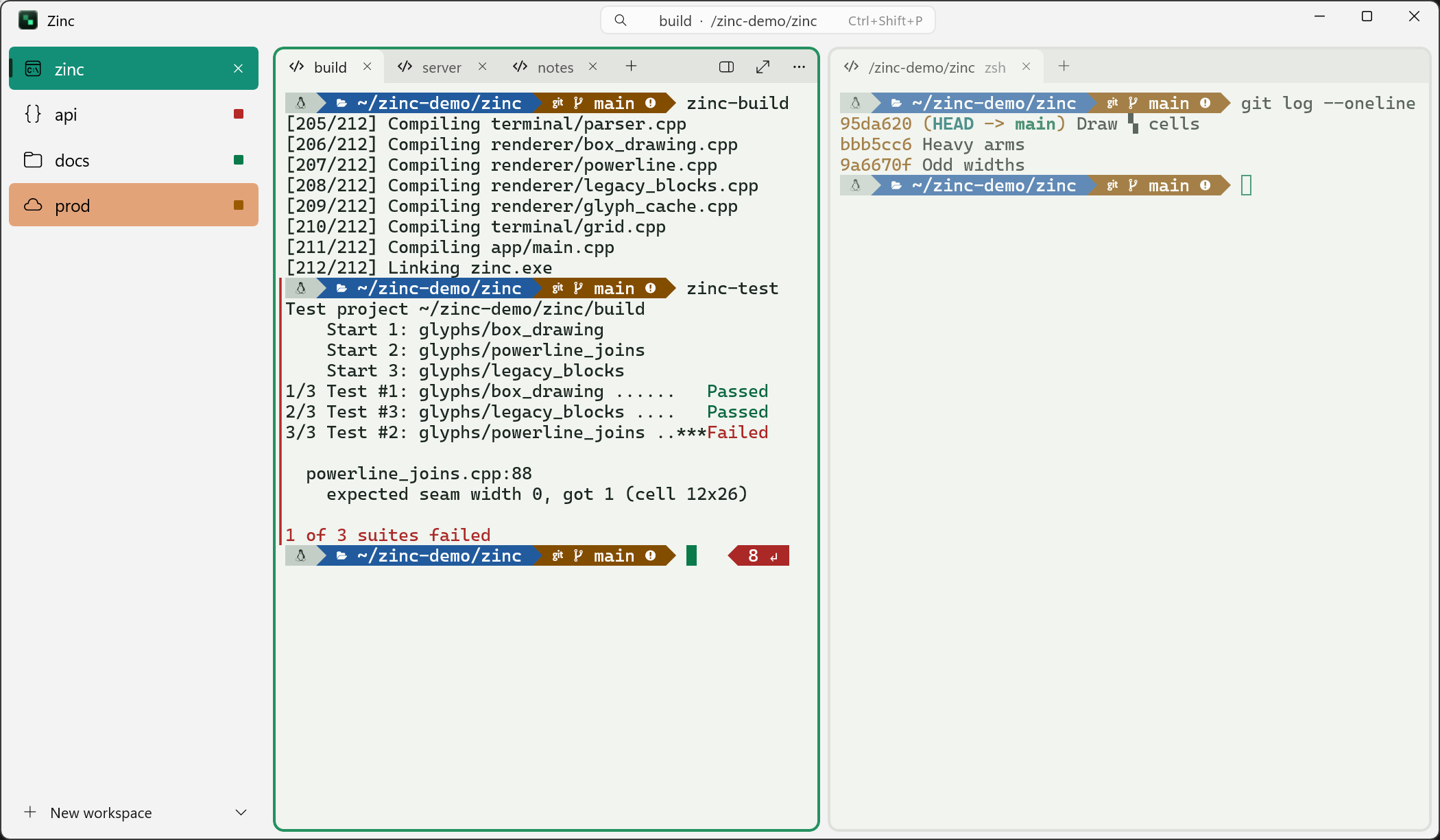Viewport: 1440px width, 840px height.
Task: Click the green status square beside docs
Action: pos(239,160)
